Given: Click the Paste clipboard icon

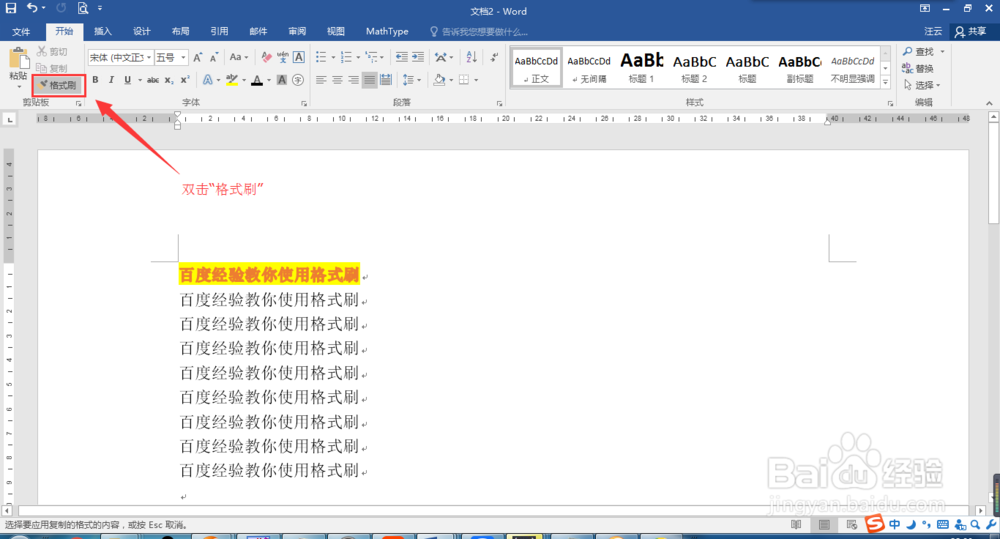Looking at the screenshot, I should coord(18,59).
